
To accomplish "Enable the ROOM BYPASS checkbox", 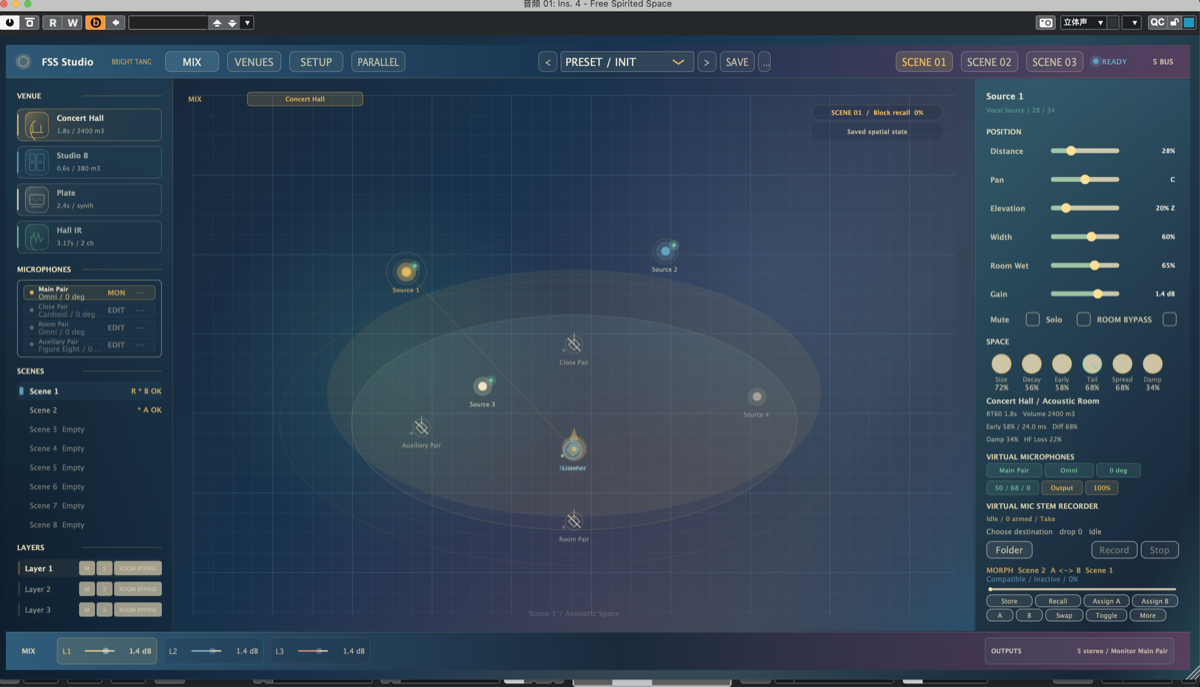I will (1169, 319).
